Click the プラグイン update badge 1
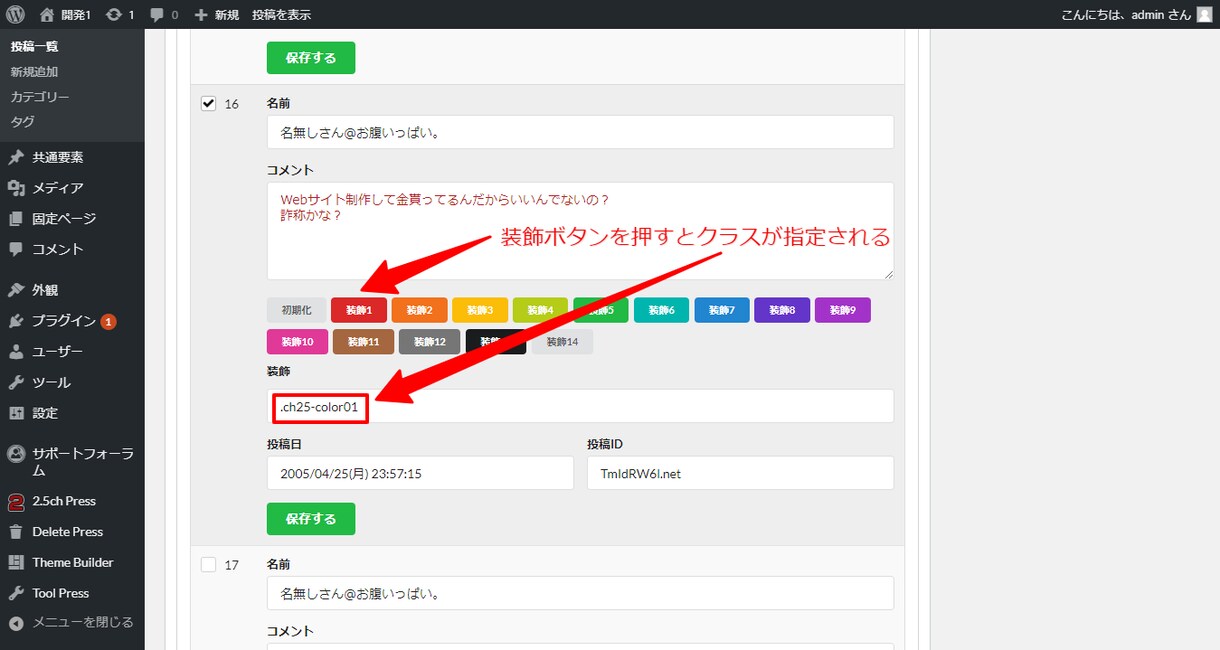 pyautogui.click(x=108, y=321)
